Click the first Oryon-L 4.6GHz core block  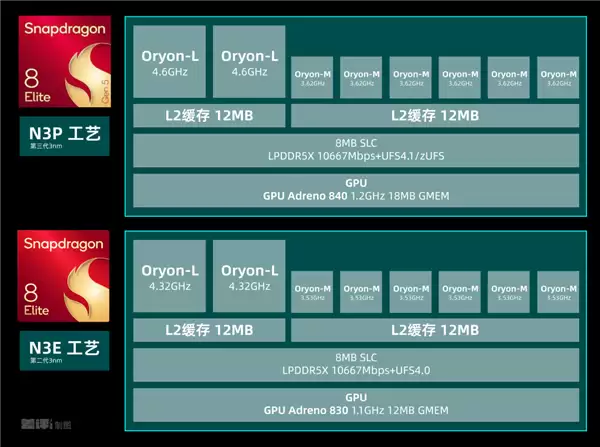[168, 62]
